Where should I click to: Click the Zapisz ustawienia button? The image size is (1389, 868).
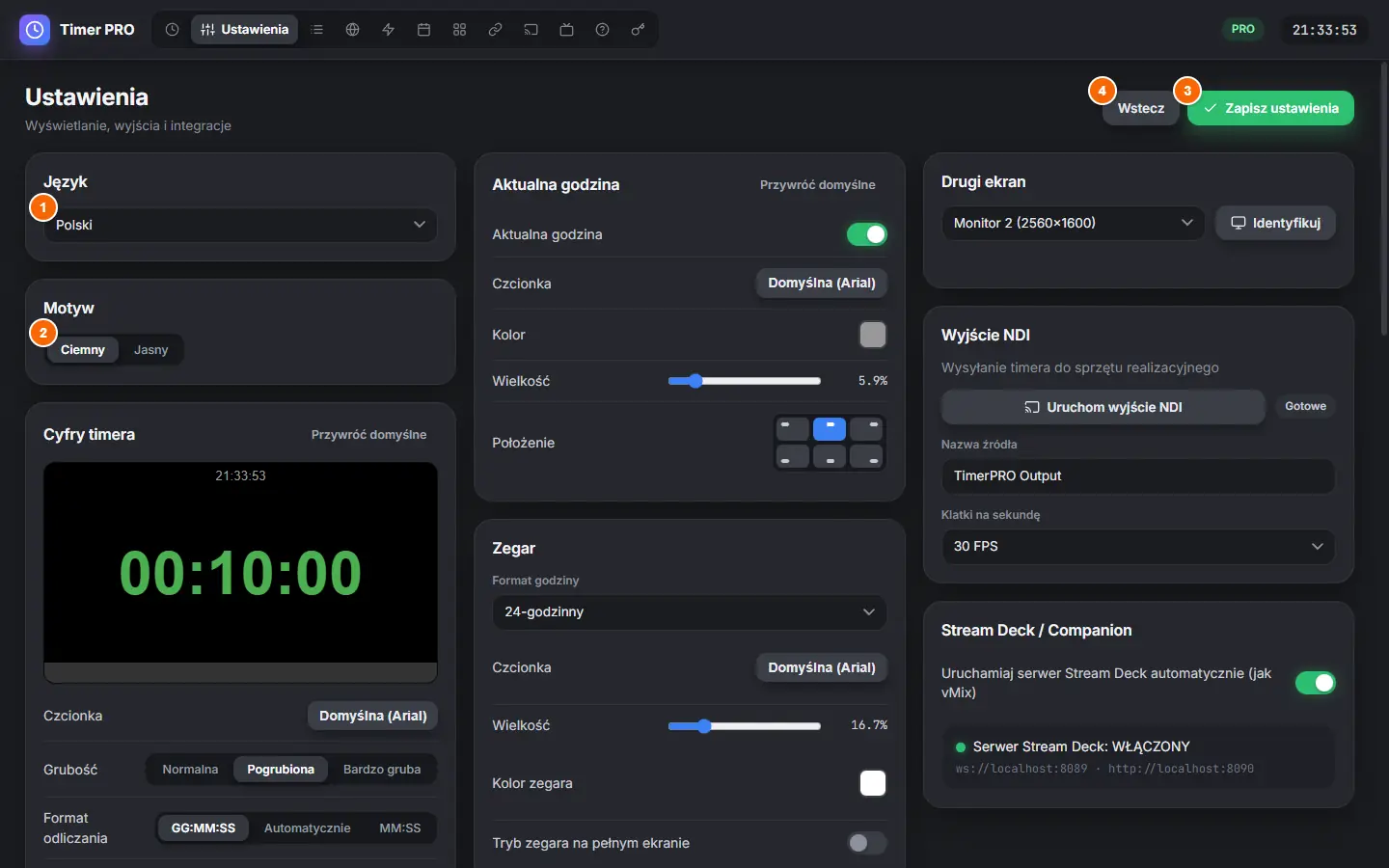(x=1271, y=108)
